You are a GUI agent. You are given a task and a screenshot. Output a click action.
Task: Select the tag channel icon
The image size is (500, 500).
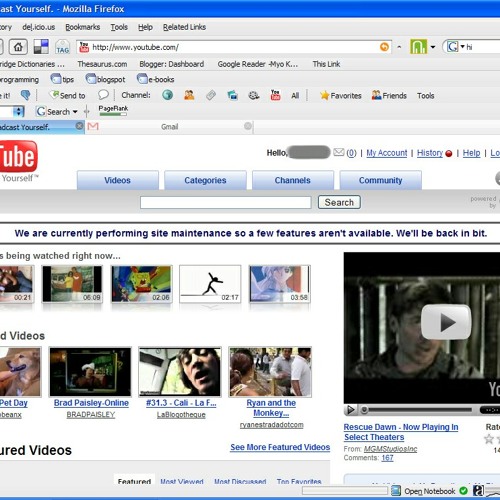(211, 95)
